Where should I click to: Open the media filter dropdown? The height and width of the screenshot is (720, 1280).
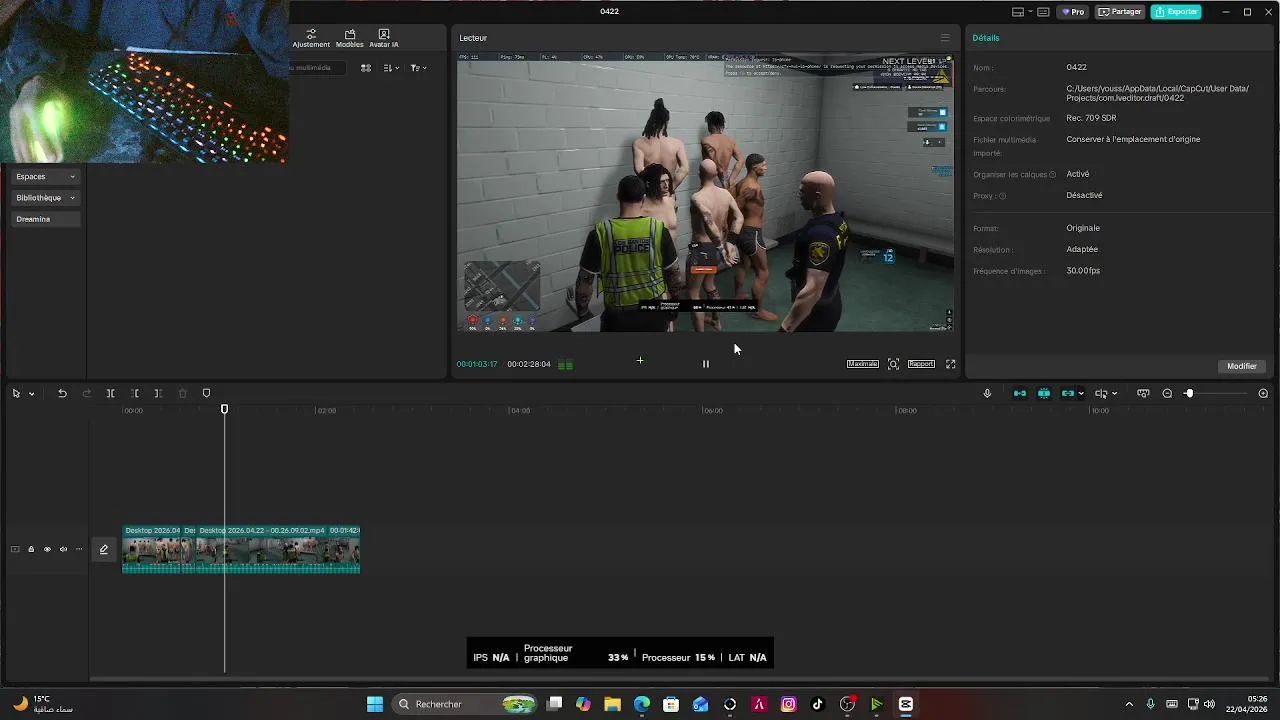pos(418,68)
